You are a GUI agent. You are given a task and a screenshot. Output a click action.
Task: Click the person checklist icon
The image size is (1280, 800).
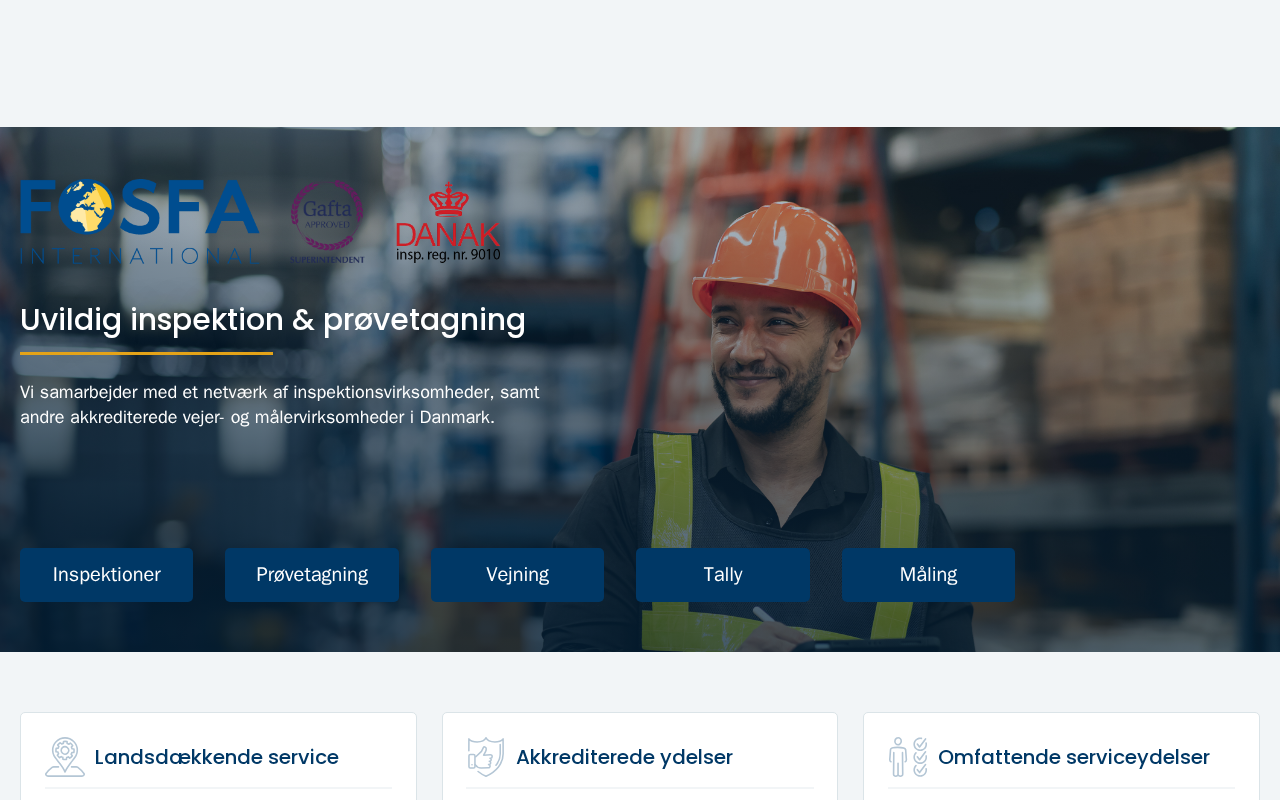click(x=908, y=757)
